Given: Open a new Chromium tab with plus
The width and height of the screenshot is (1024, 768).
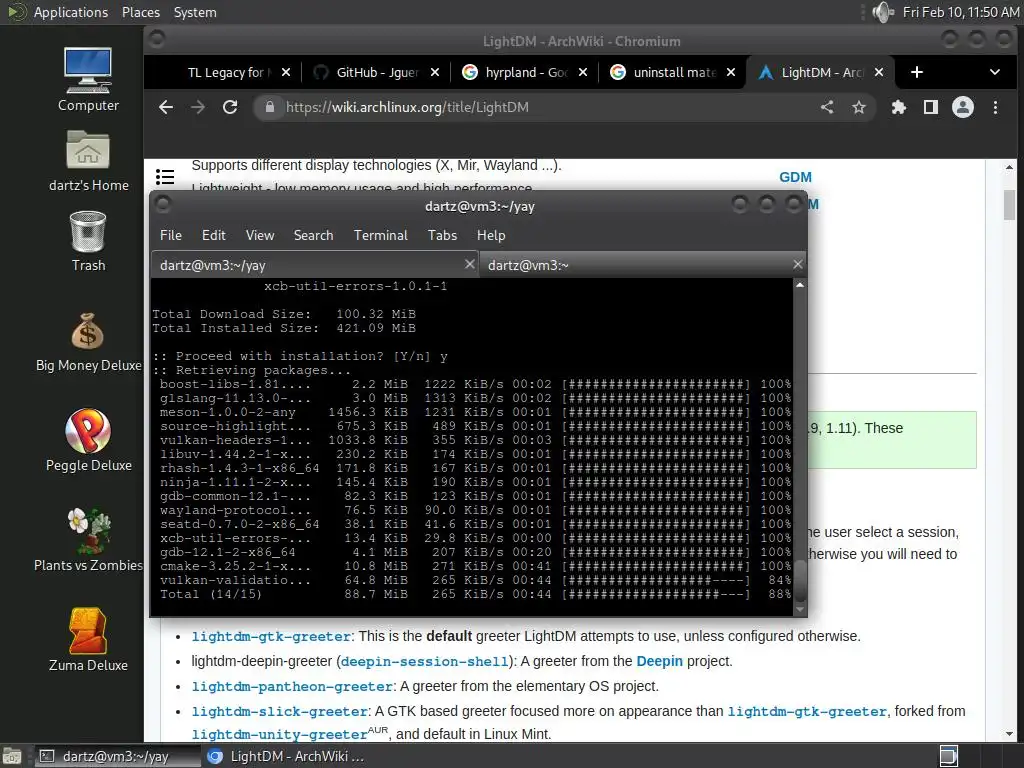Looking at the screenshot, I should [917, 72].
